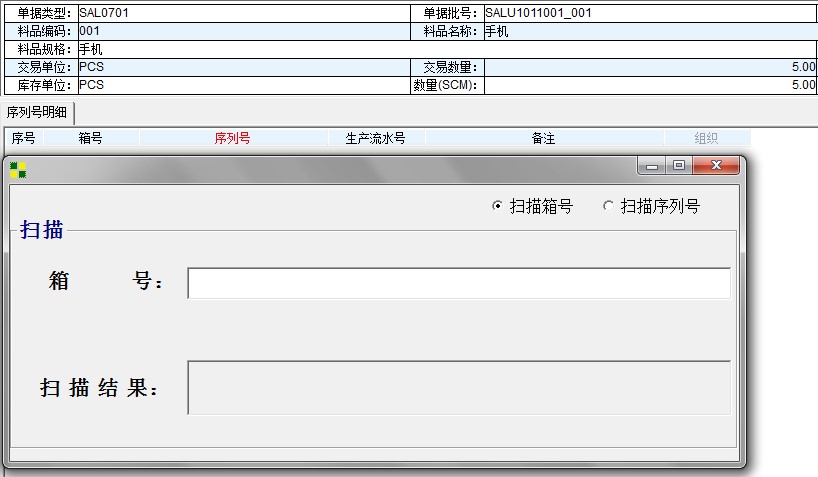This screenshot has height=477, width=818.
Task: Click the 扫描结果 result field
Action: click(458, 387)
